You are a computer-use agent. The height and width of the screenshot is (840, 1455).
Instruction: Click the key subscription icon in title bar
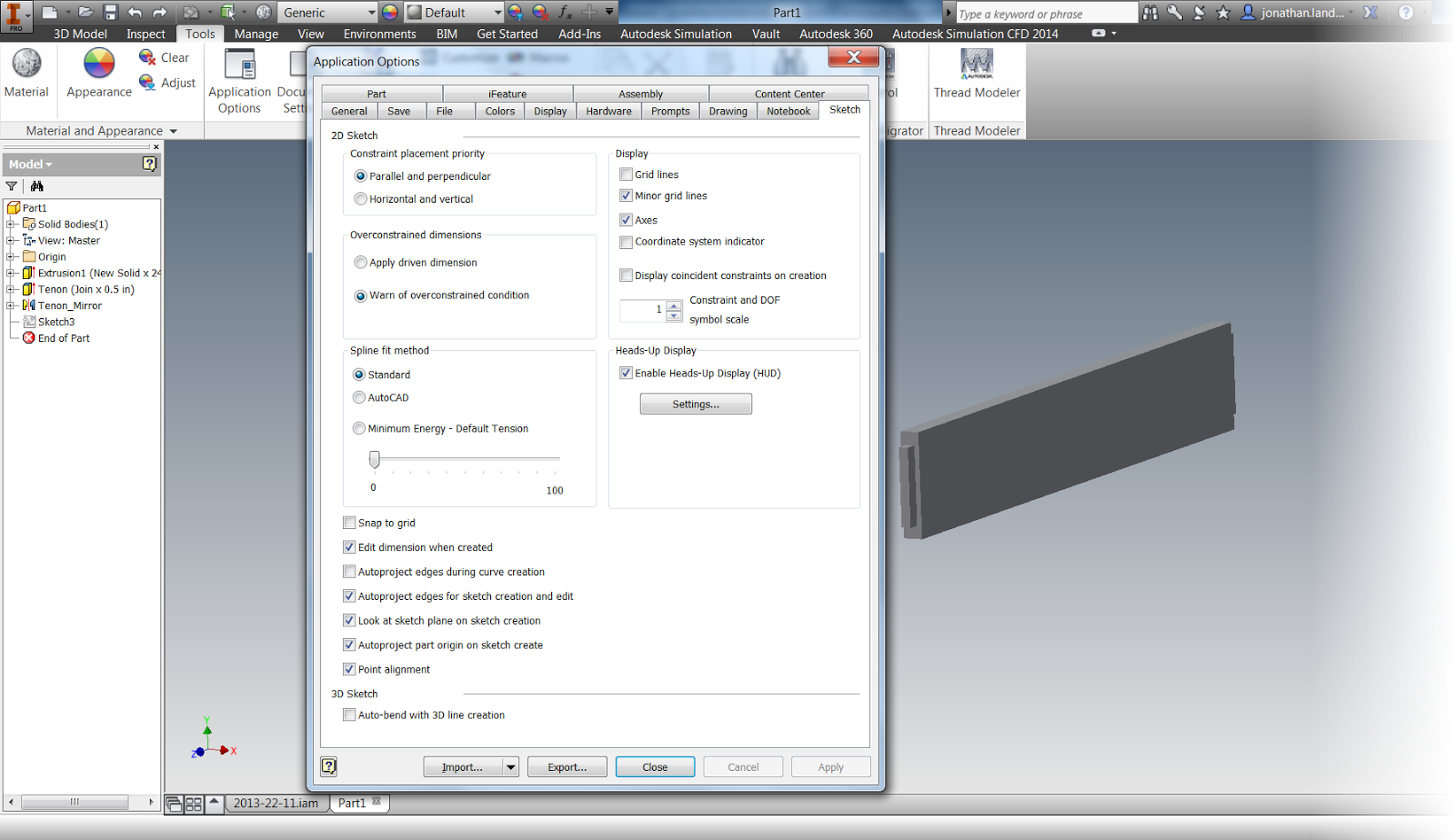point(1175,13)
